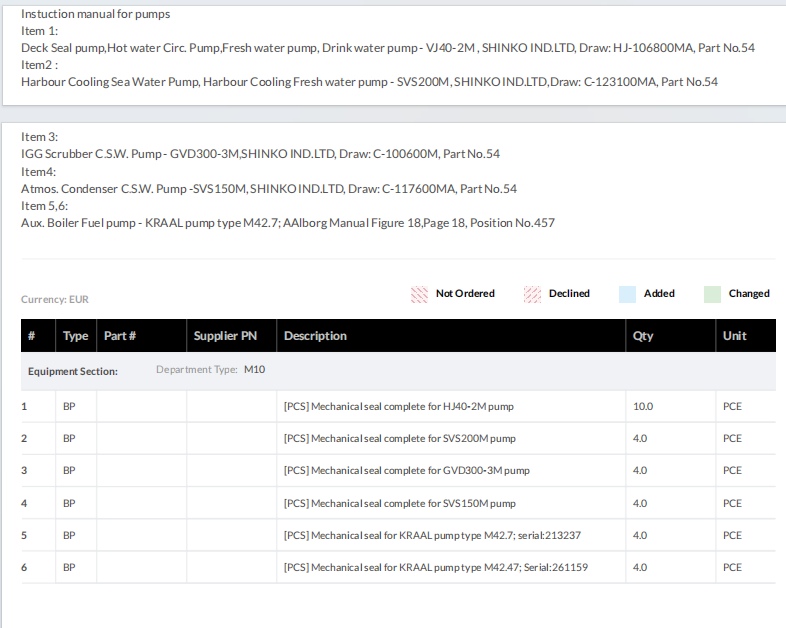Select the Equipment Section row label
This screenshot has height=628, width=786.
tap(73, 371)
